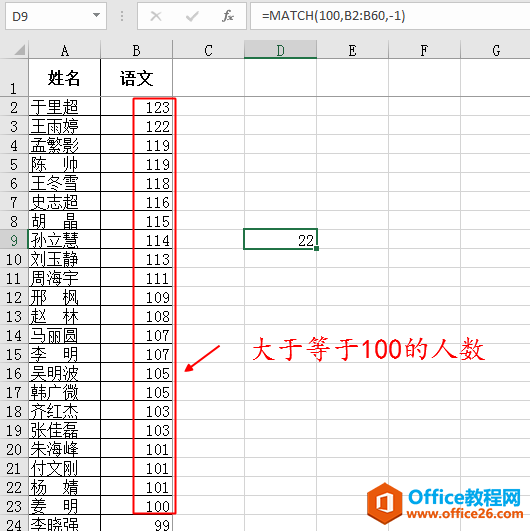Click the 姓名 header cell
Screen dimensions: 530x531
pyautogui.click(x=65, y=78)
